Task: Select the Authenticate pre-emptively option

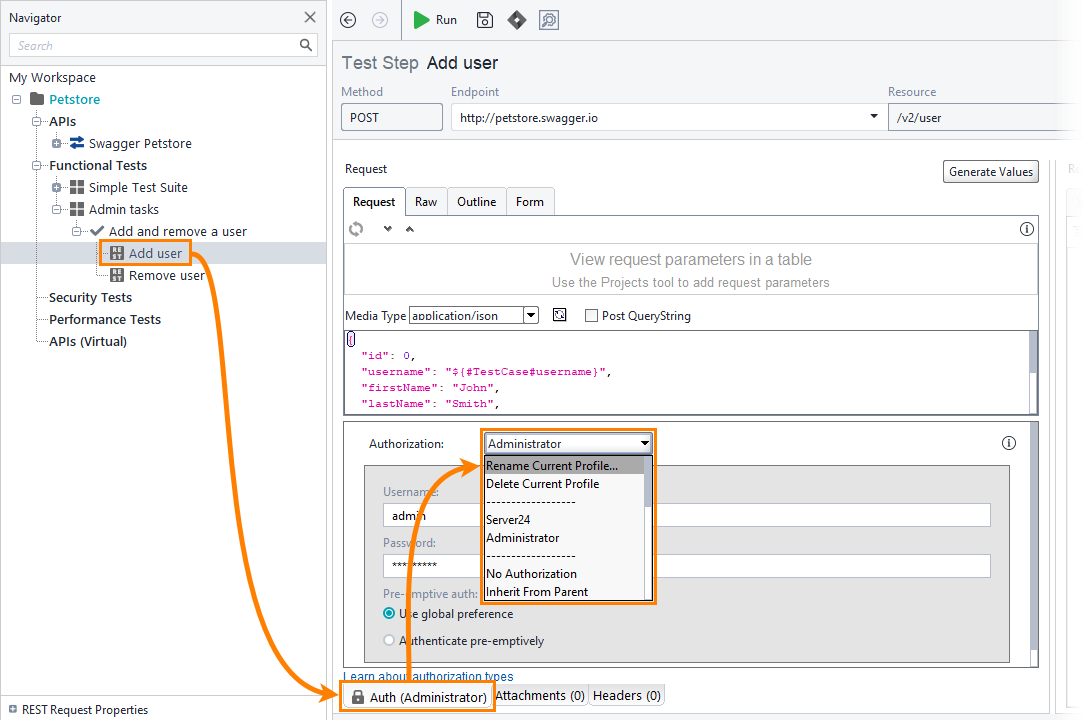Action: point(389,641)
